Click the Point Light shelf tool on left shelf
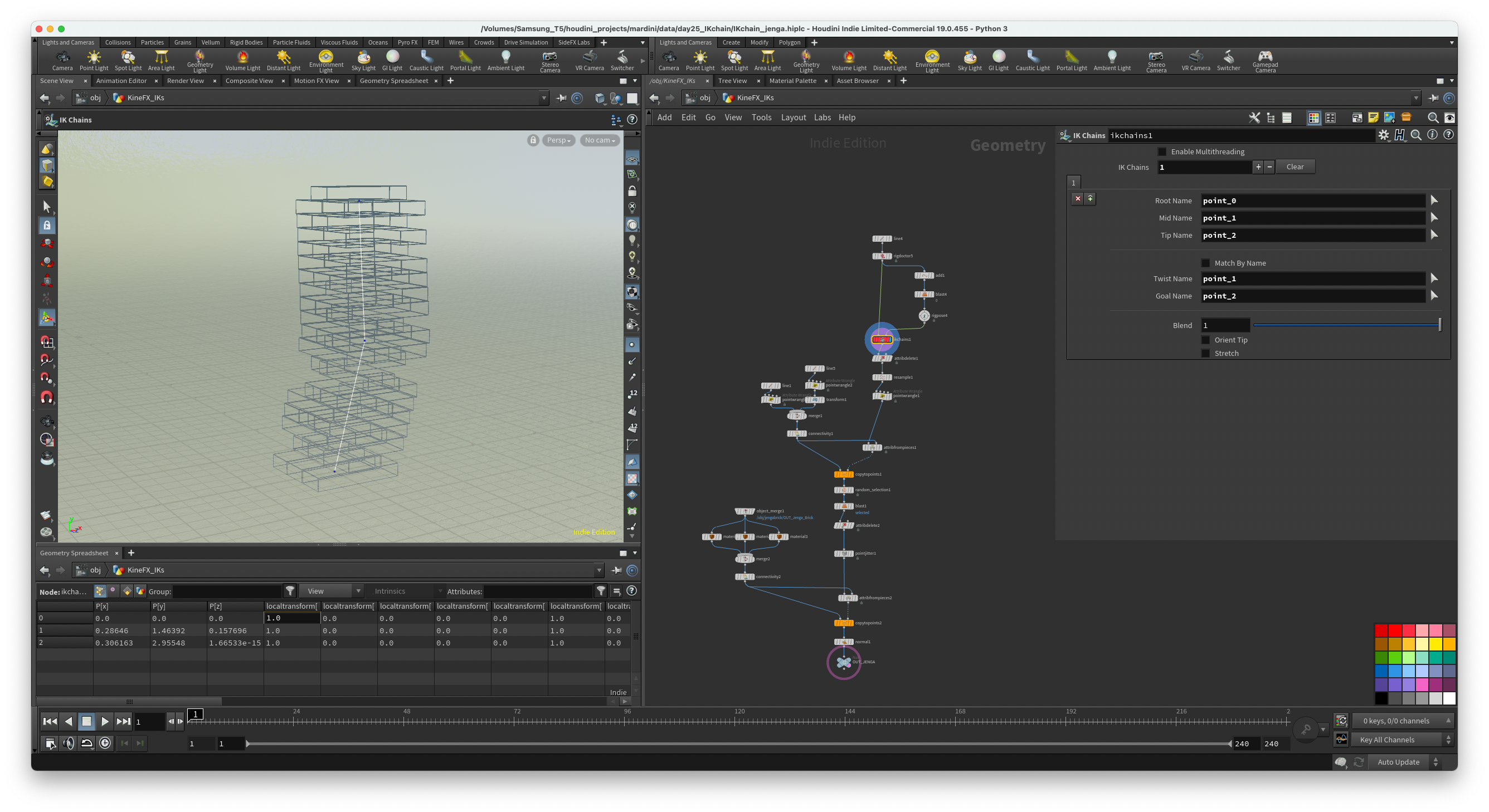Image resolution: width=1489 pixels, height=812 pixels. click(94, 60)
